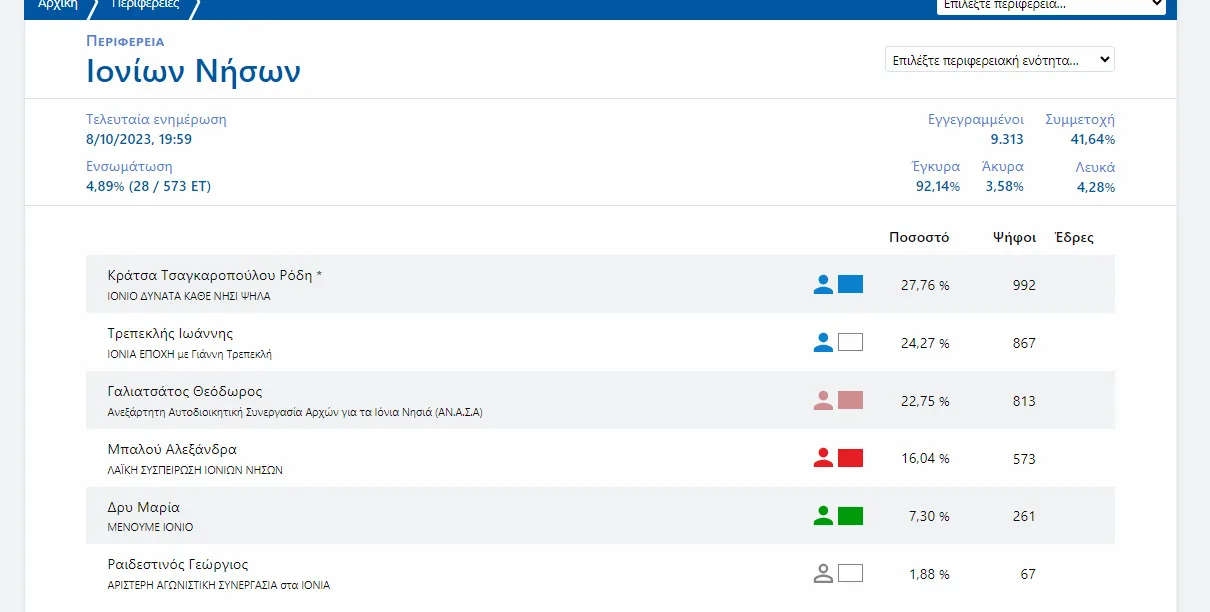This screenshot has height=612, width=1210.
Task: Click red color box for Μπαλού Αλεξάνδρα
Action: pyautogui.click(x=850, y=458)
